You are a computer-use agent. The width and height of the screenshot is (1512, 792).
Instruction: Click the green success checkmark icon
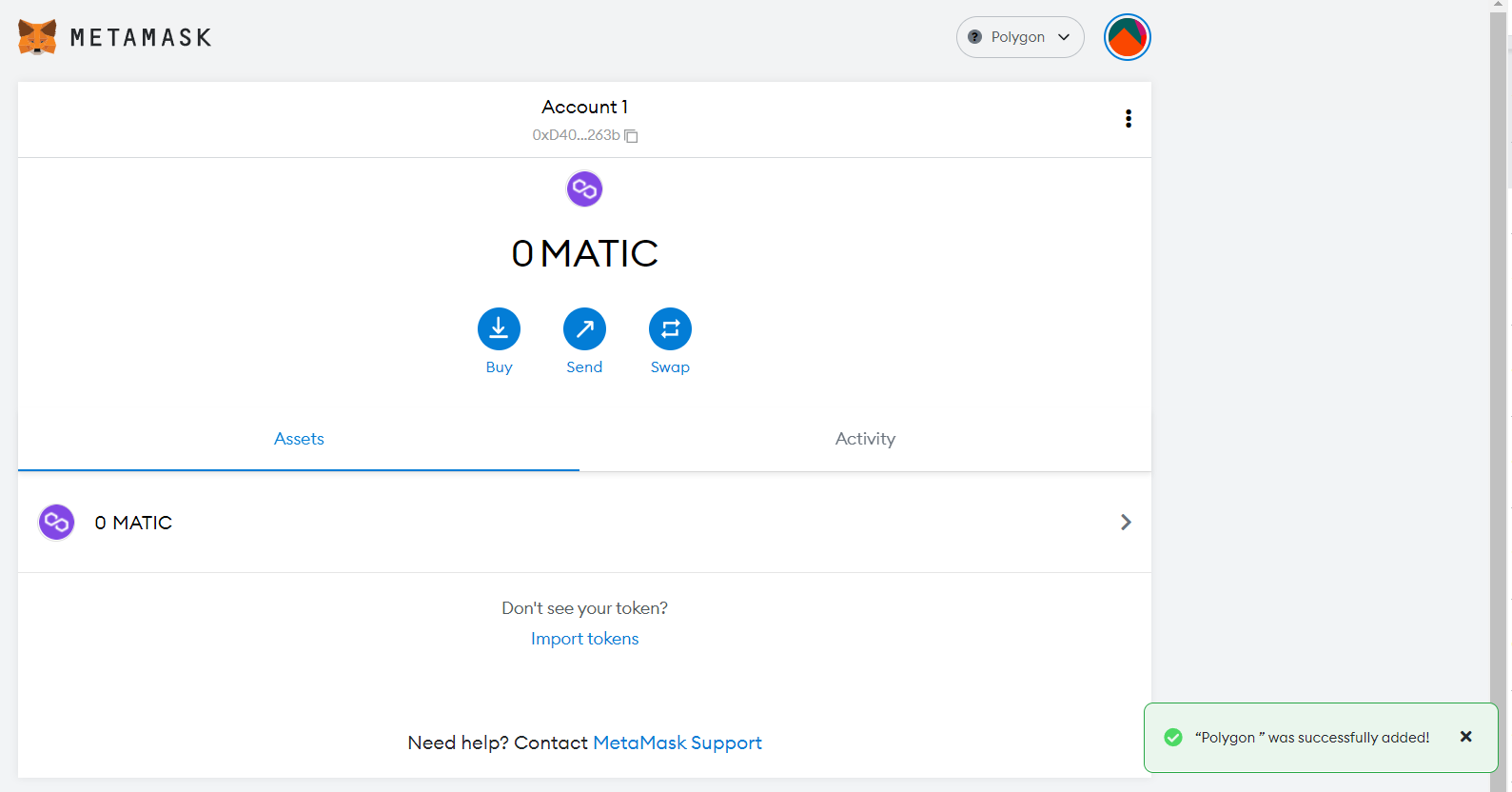click(x=1173, y=738)
